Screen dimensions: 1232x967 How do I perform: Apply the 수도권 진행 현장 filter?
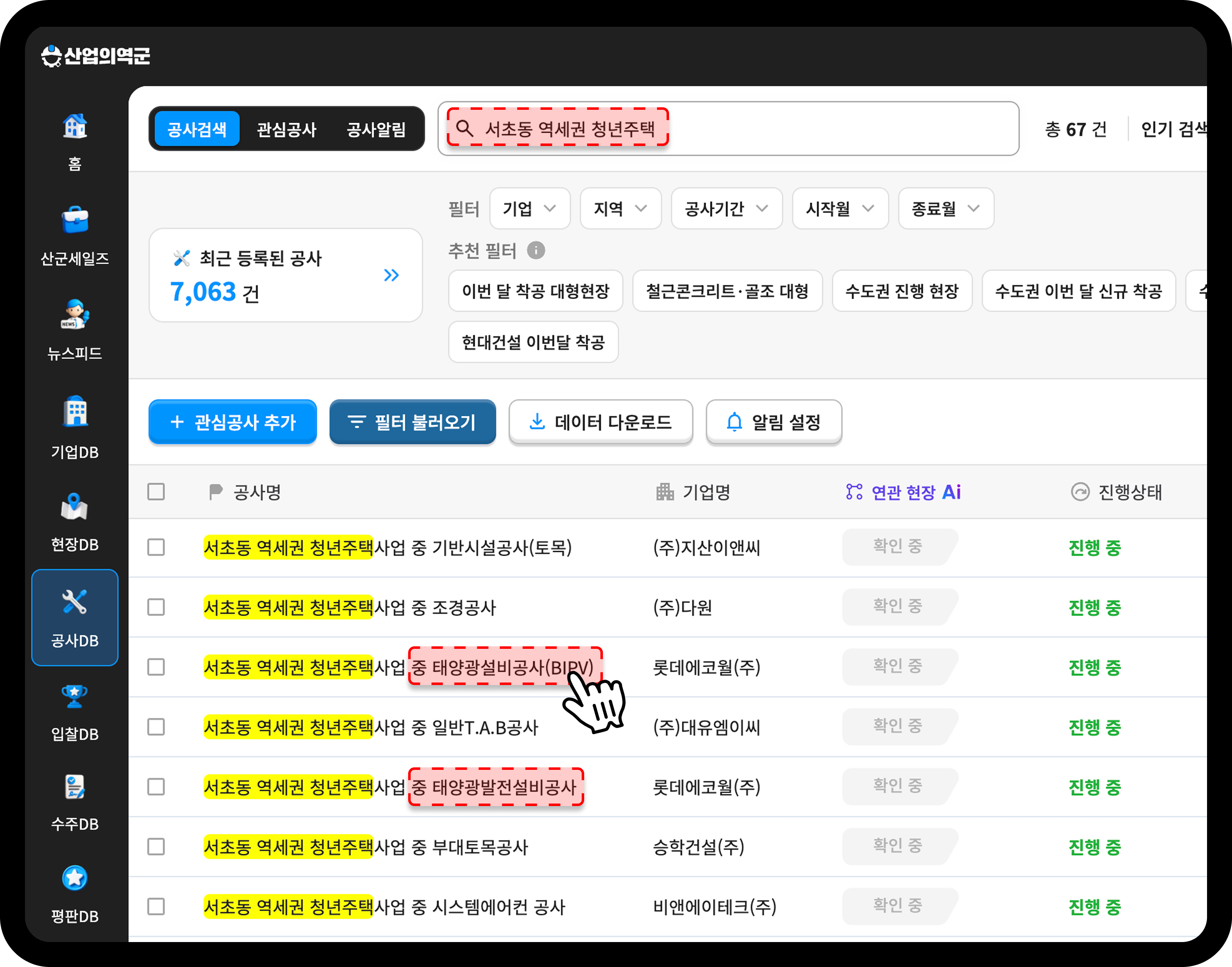pos(902,291)
